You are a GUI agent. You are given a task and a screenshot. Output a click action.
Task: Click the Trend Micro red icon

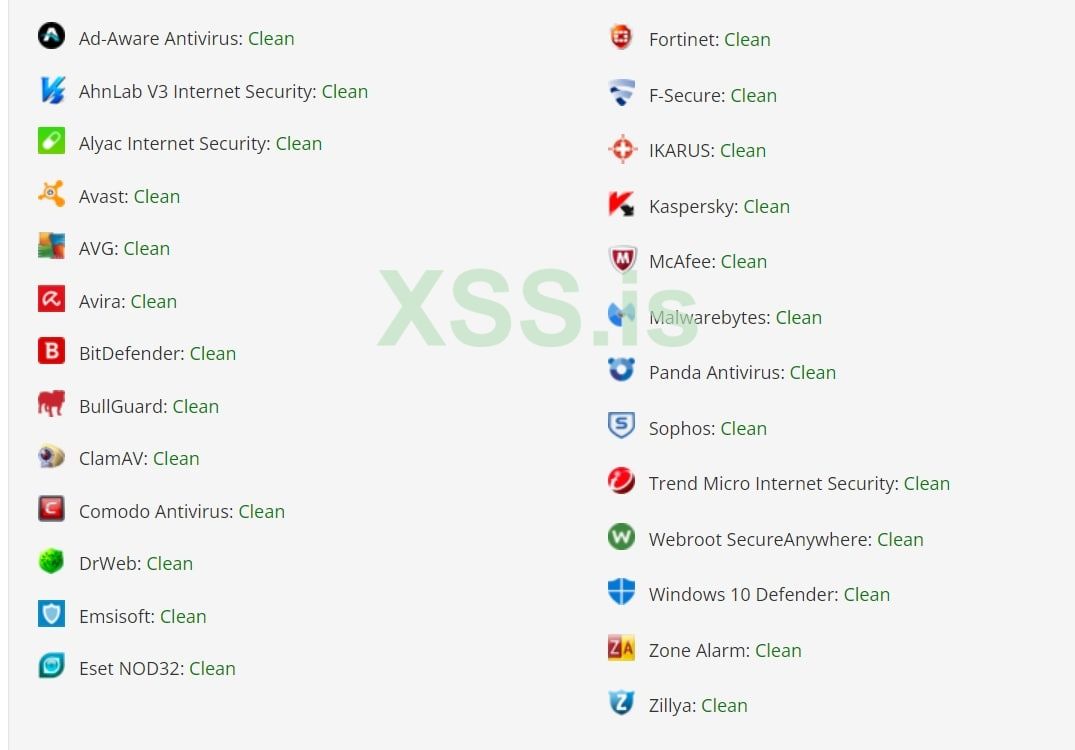(621, 481)
